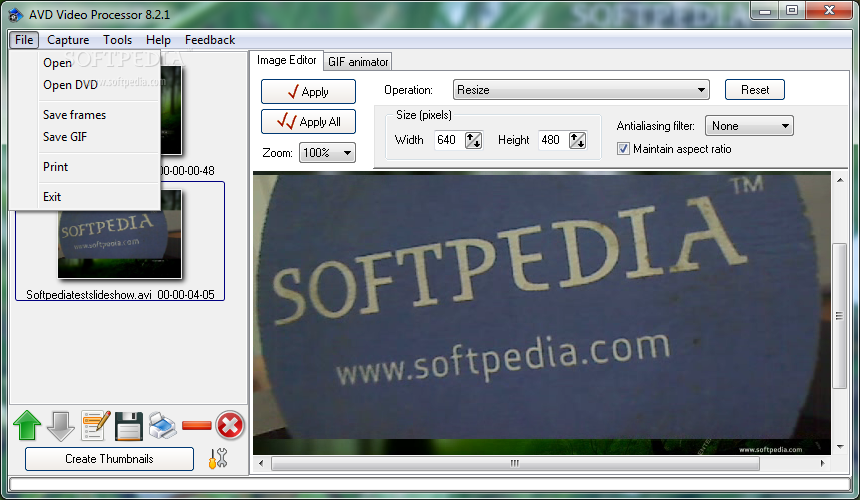Select the Softpedia frame thumbnail 00-00-04-05
The height and width of the screenshot is (500, 860).
click(x=120, y=234)
